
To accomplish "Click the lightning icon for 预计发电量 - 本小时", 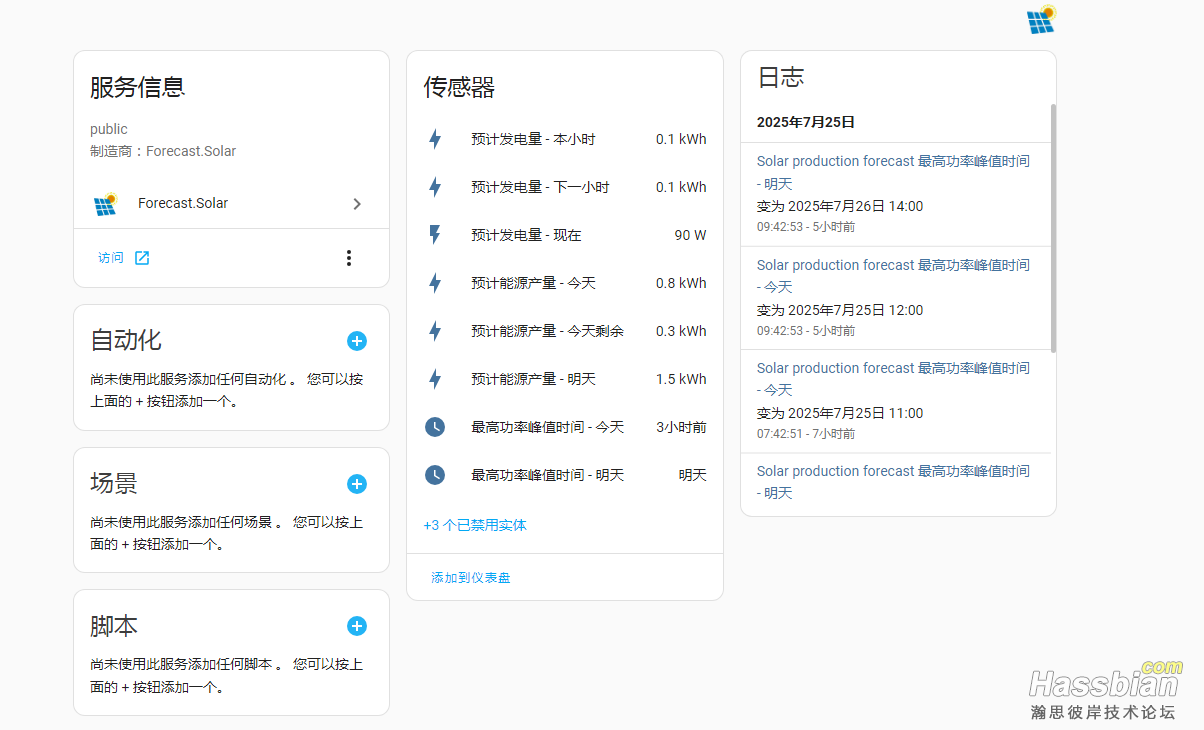I will tap(435, 139).
